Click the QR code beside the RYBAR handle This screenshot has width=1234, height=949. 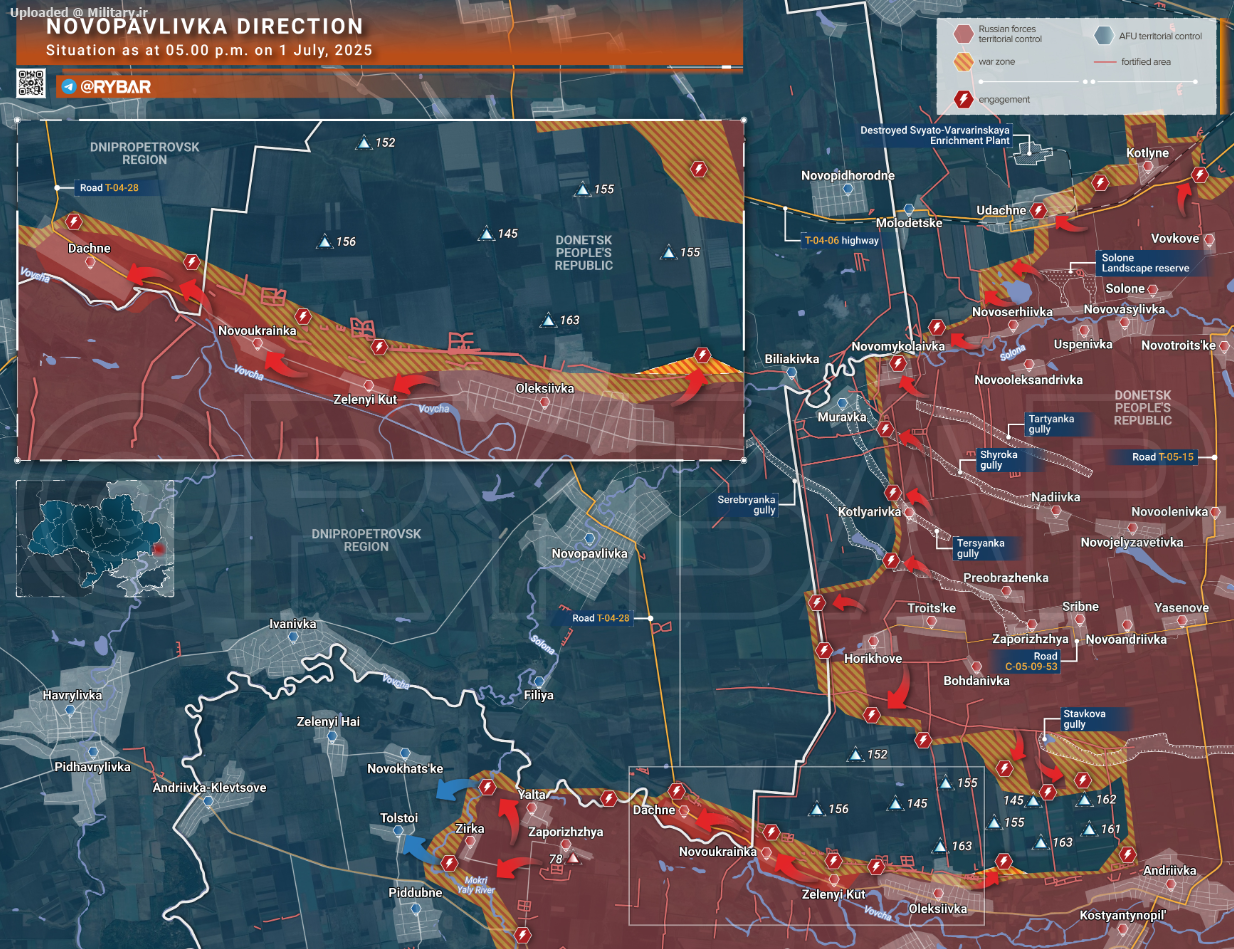31,83
